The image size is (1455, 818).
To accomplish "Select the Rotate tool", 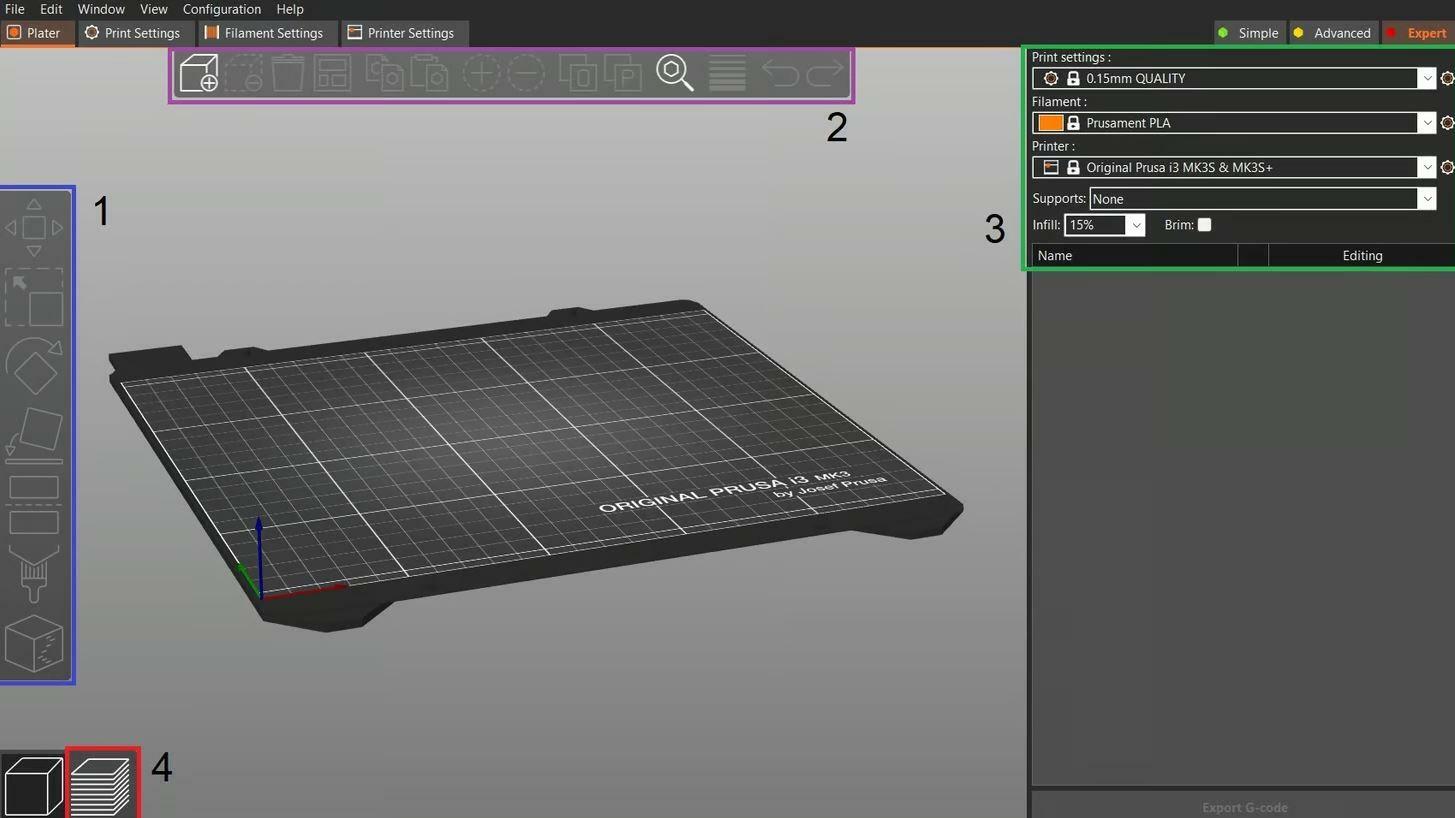I will pos(34,367).
